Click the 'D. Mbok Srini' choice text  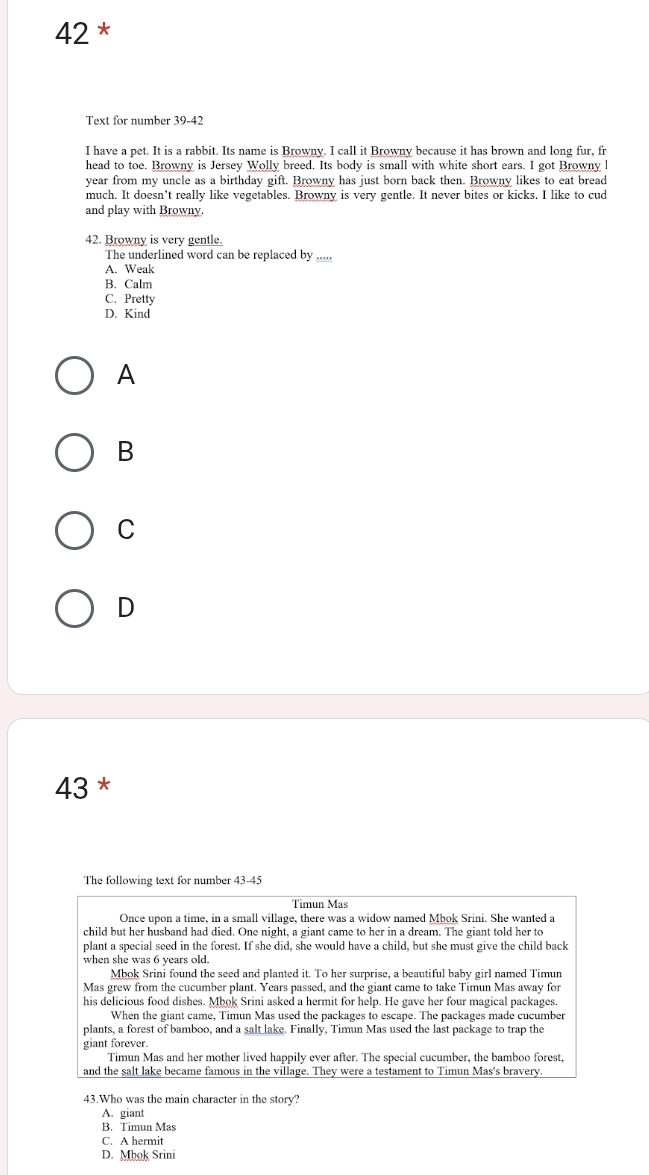(138, 1155)
